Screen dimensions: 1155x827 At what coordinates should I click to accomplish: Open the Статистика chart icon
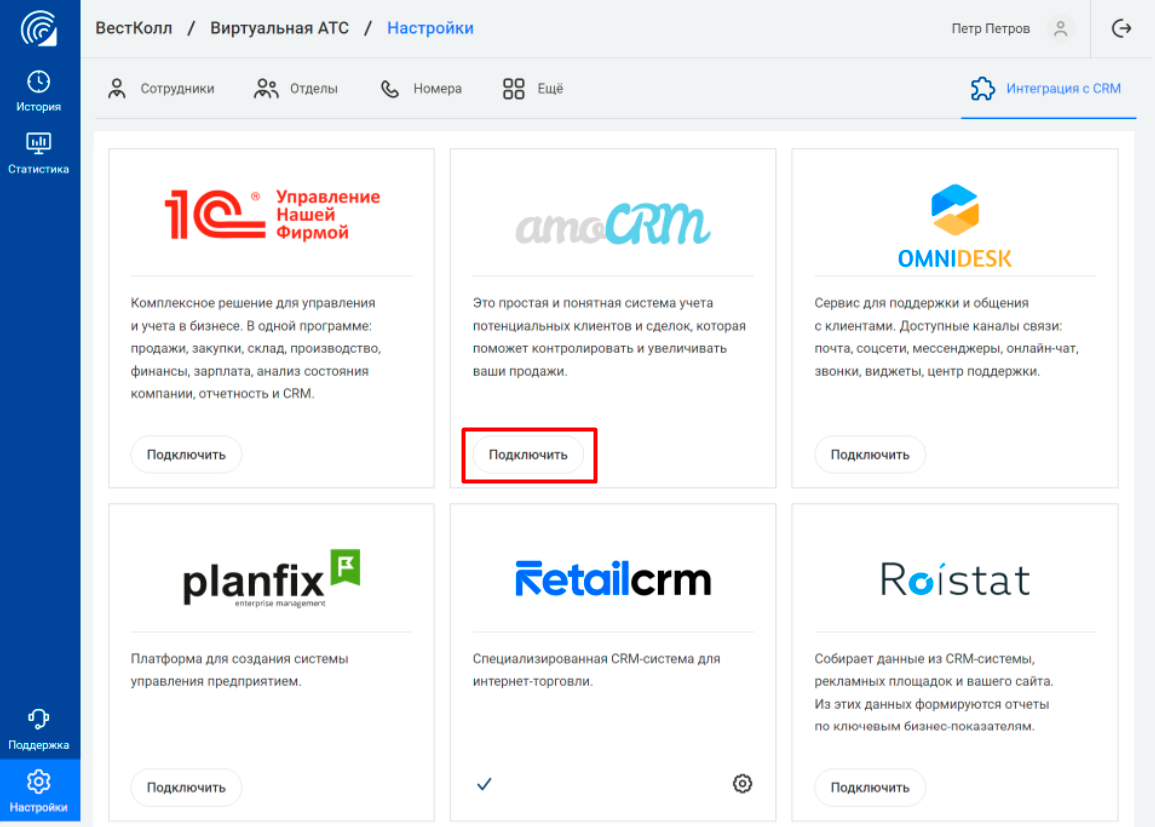38,143
